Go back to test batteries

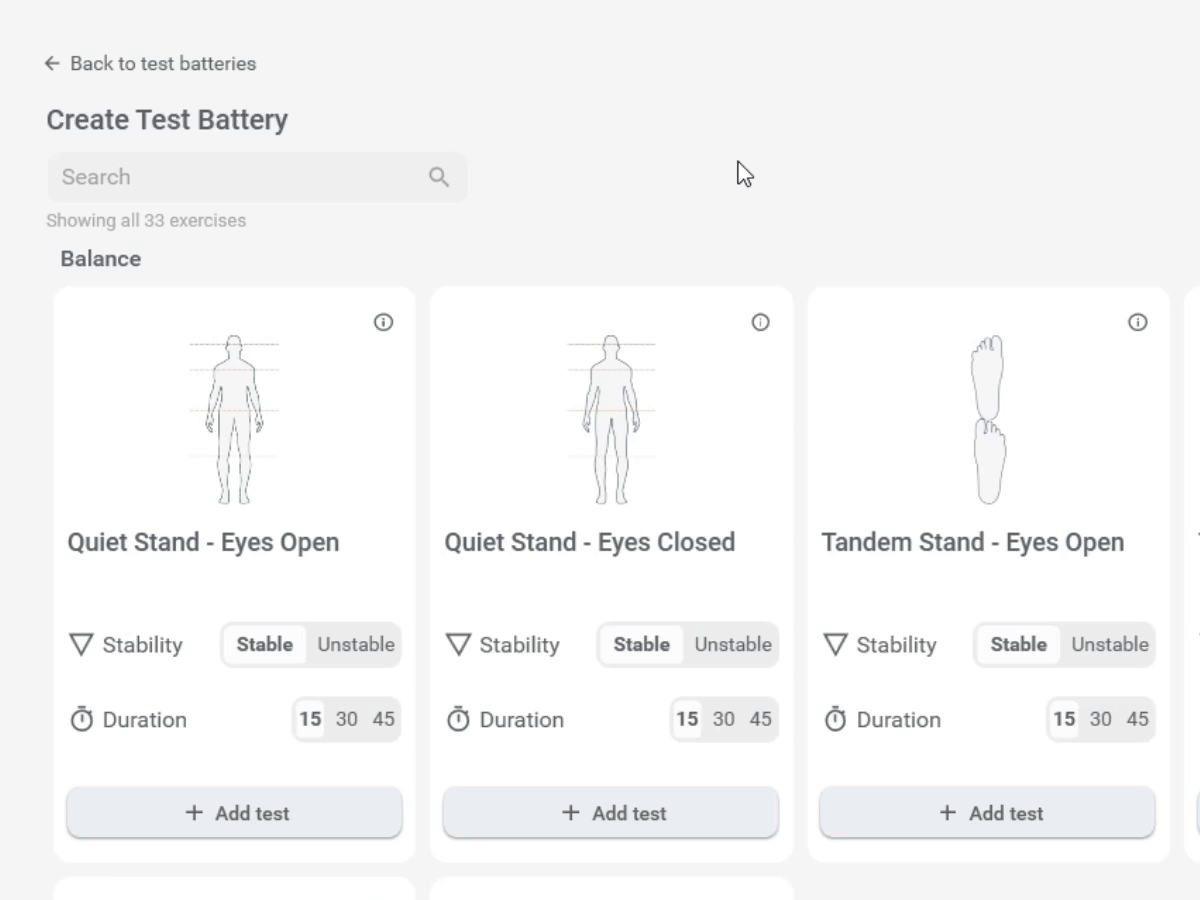(150, 63)
